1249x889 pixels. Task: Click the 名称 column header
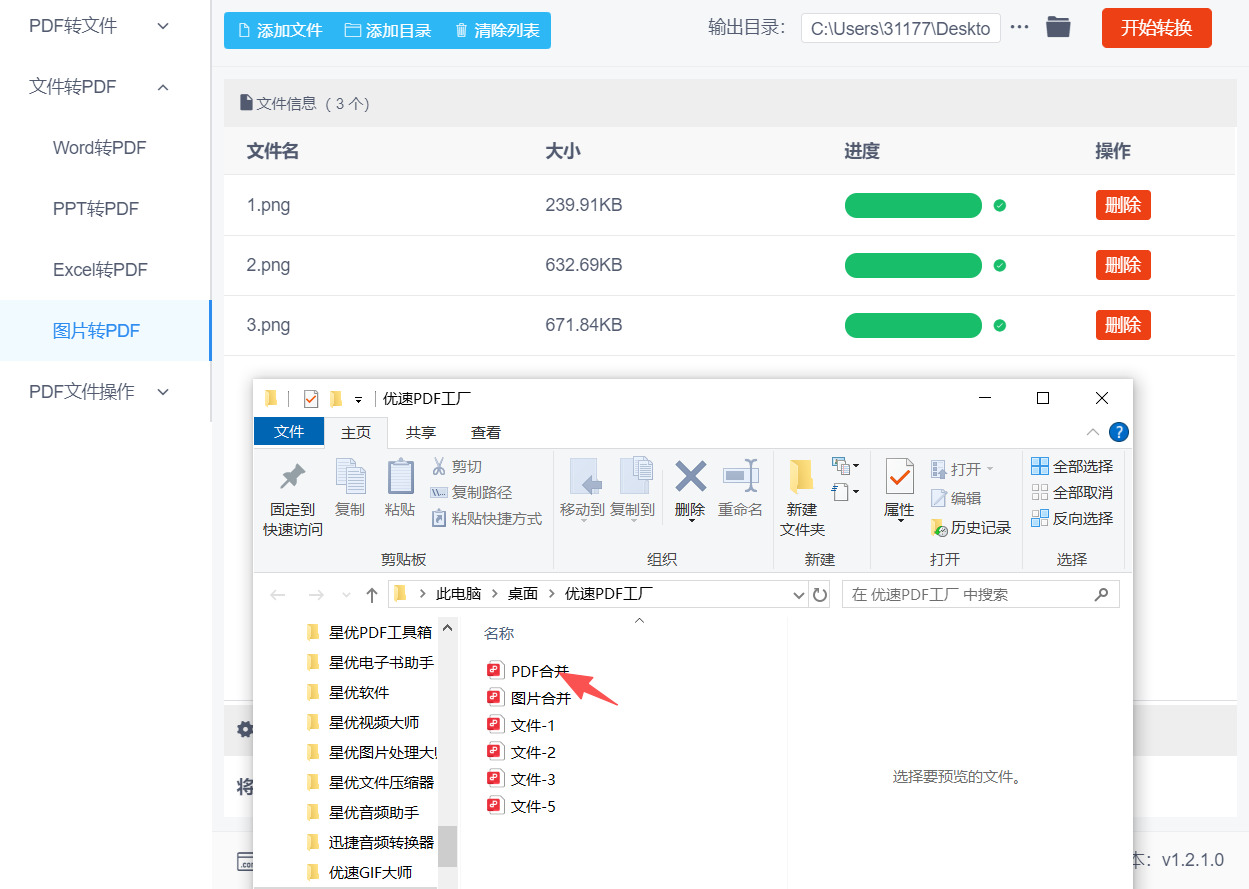(499, 633)
